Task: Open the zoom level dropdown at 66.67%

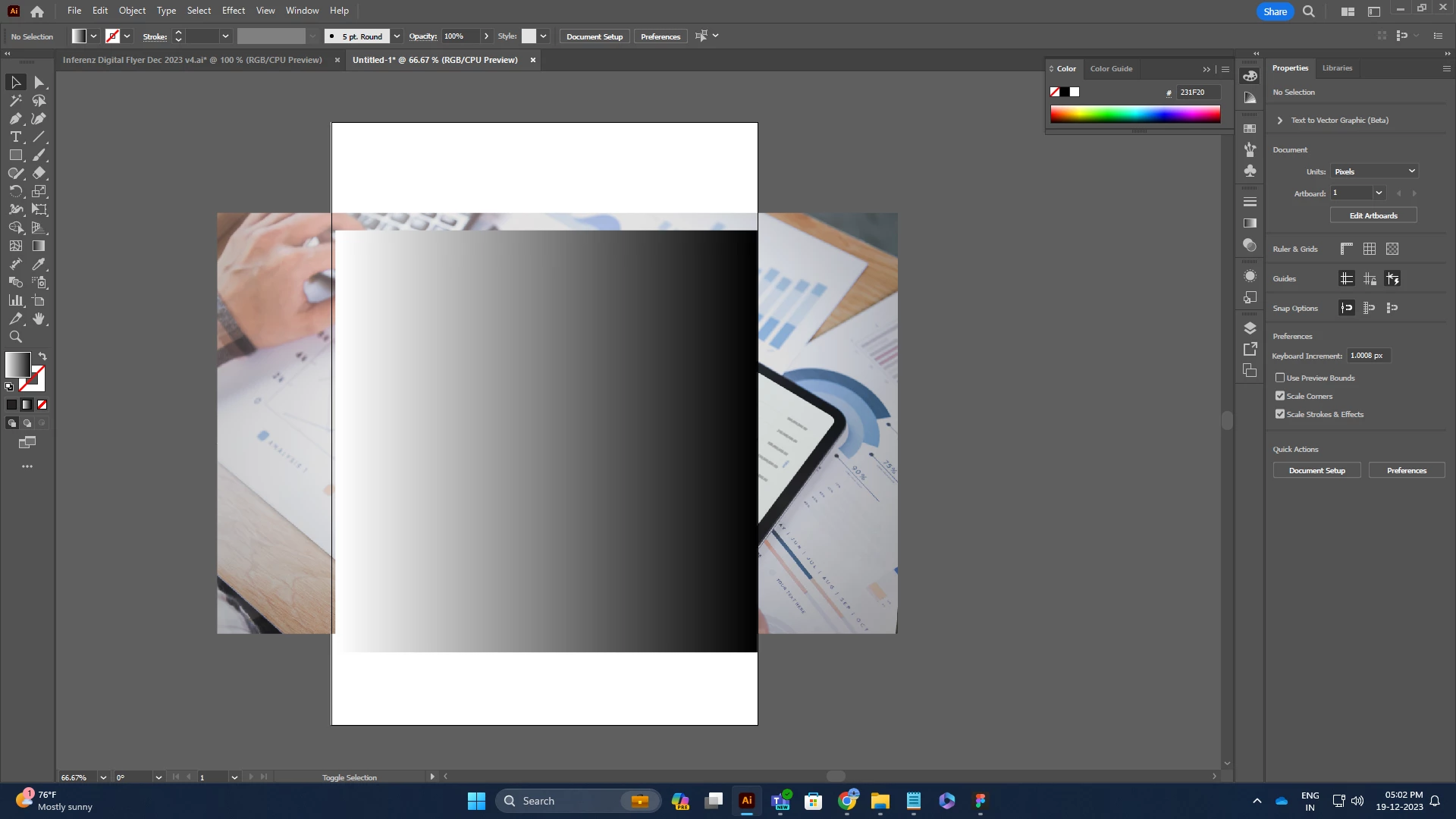Action: click(103, 777)
